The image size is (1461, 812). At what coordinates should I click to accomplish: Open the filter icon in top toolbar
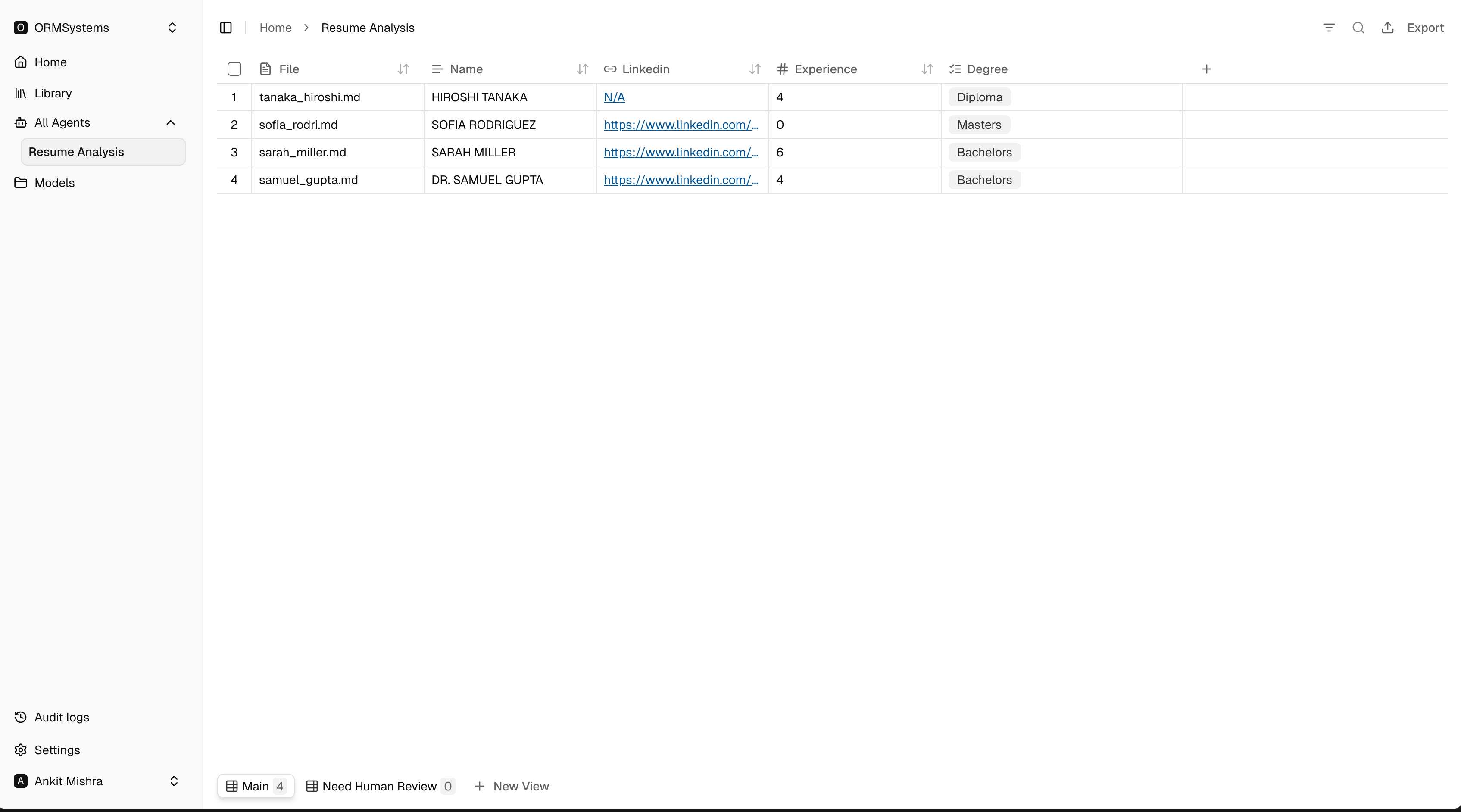click(1329, 28)
